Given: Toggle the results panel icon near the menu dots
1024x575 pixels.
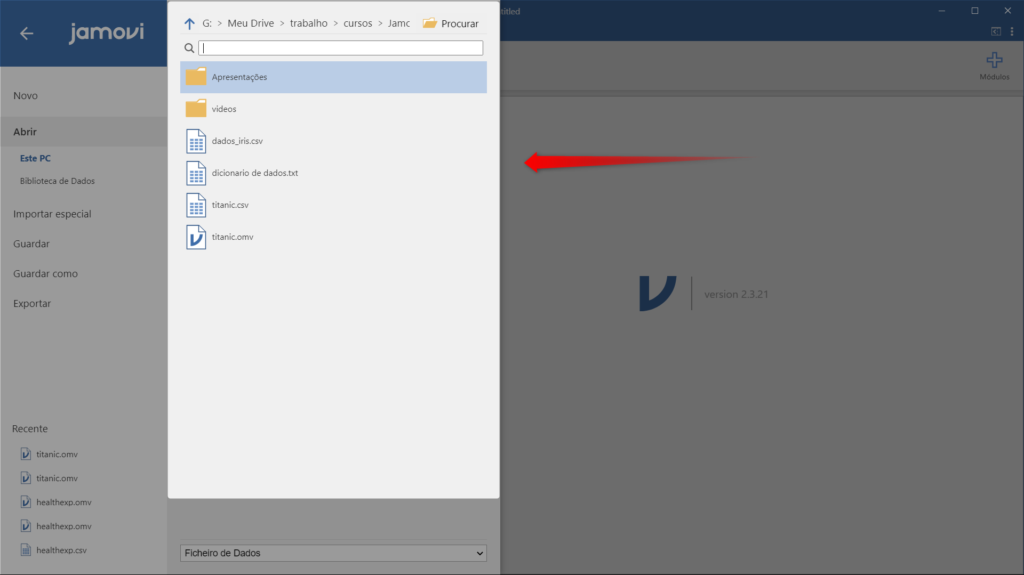Looking at the screenshot, I should pos(996,31).
